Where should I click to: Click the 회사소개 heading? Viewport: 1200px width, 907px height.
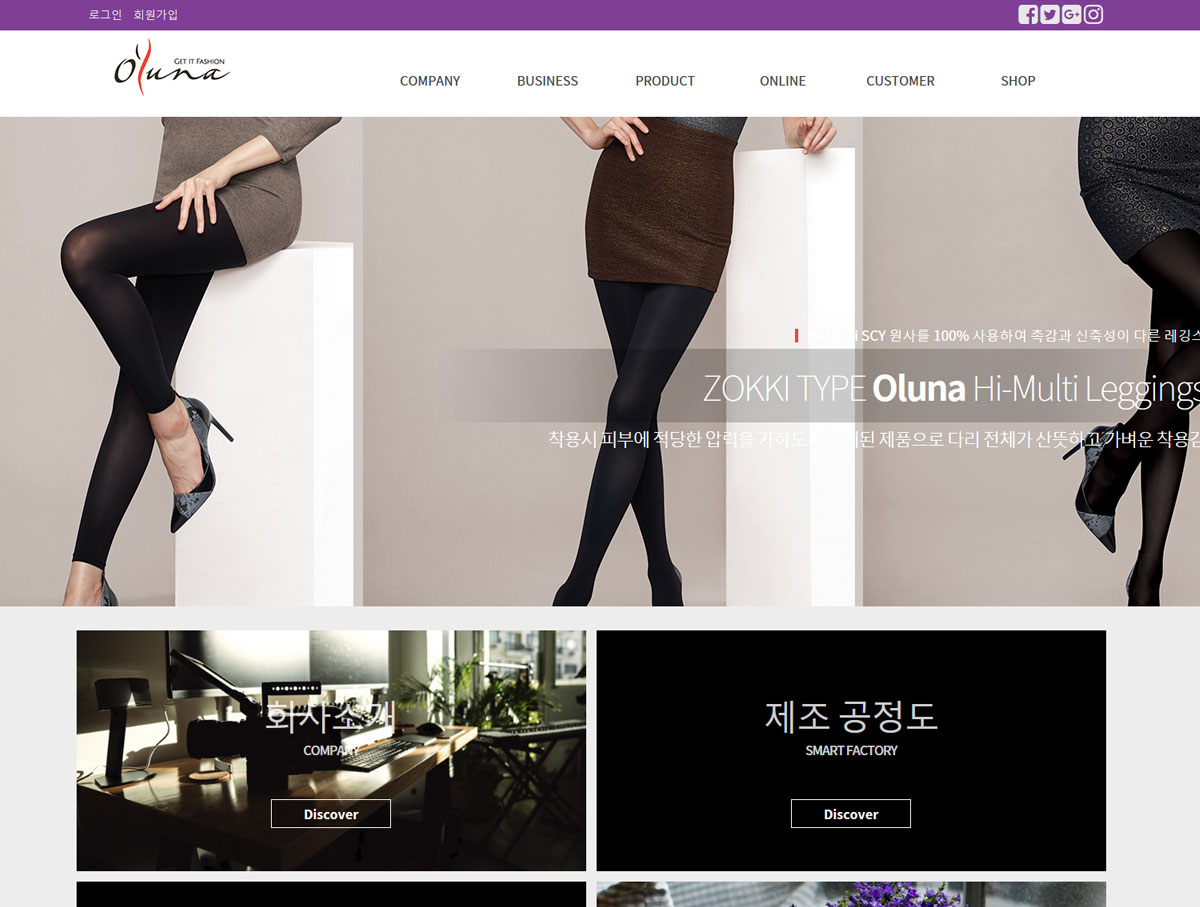tap(331, 716)
